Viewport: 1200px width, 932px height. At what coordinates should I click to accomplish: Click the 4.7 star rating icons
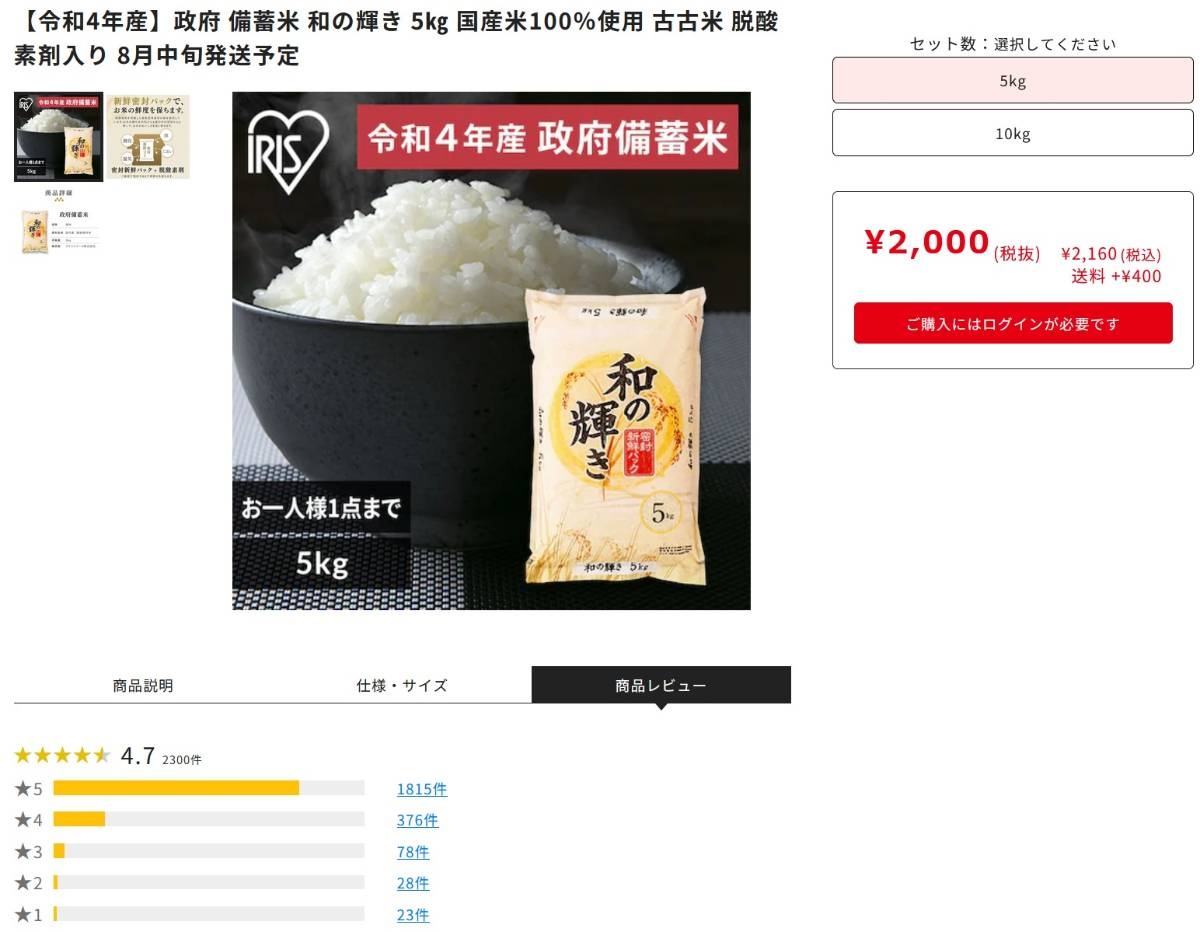[62, 755]
